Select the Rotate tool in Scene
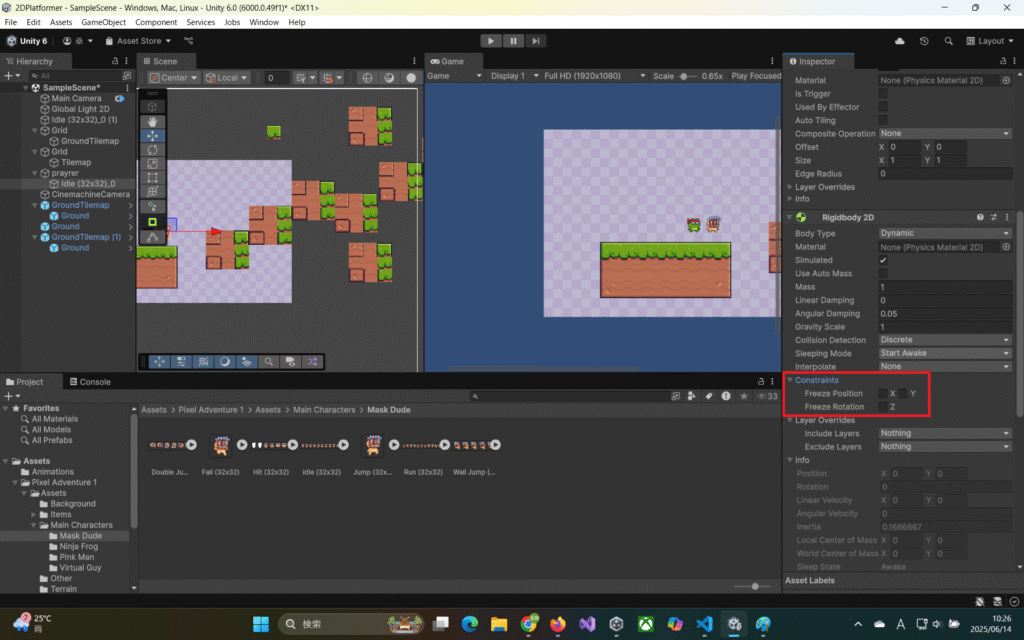The width and height of the screenshot is (1024, 640). [152, 150]
